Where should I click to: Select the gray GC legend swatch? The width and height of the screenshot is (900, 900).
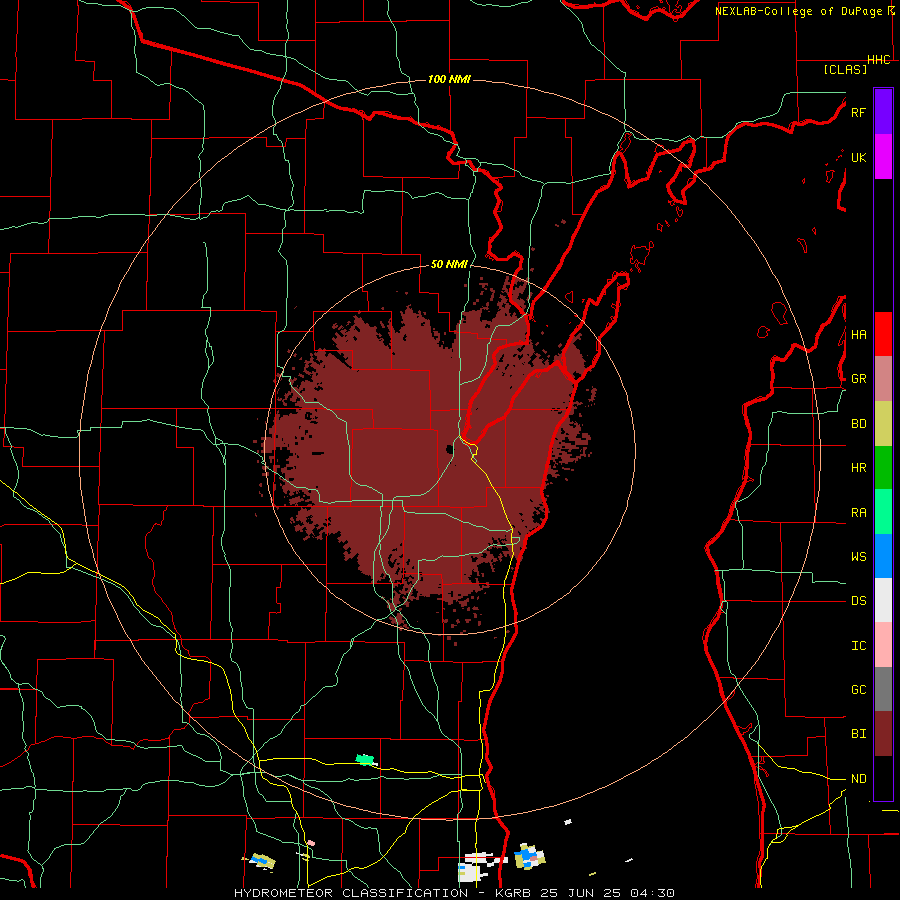point(883,689)
